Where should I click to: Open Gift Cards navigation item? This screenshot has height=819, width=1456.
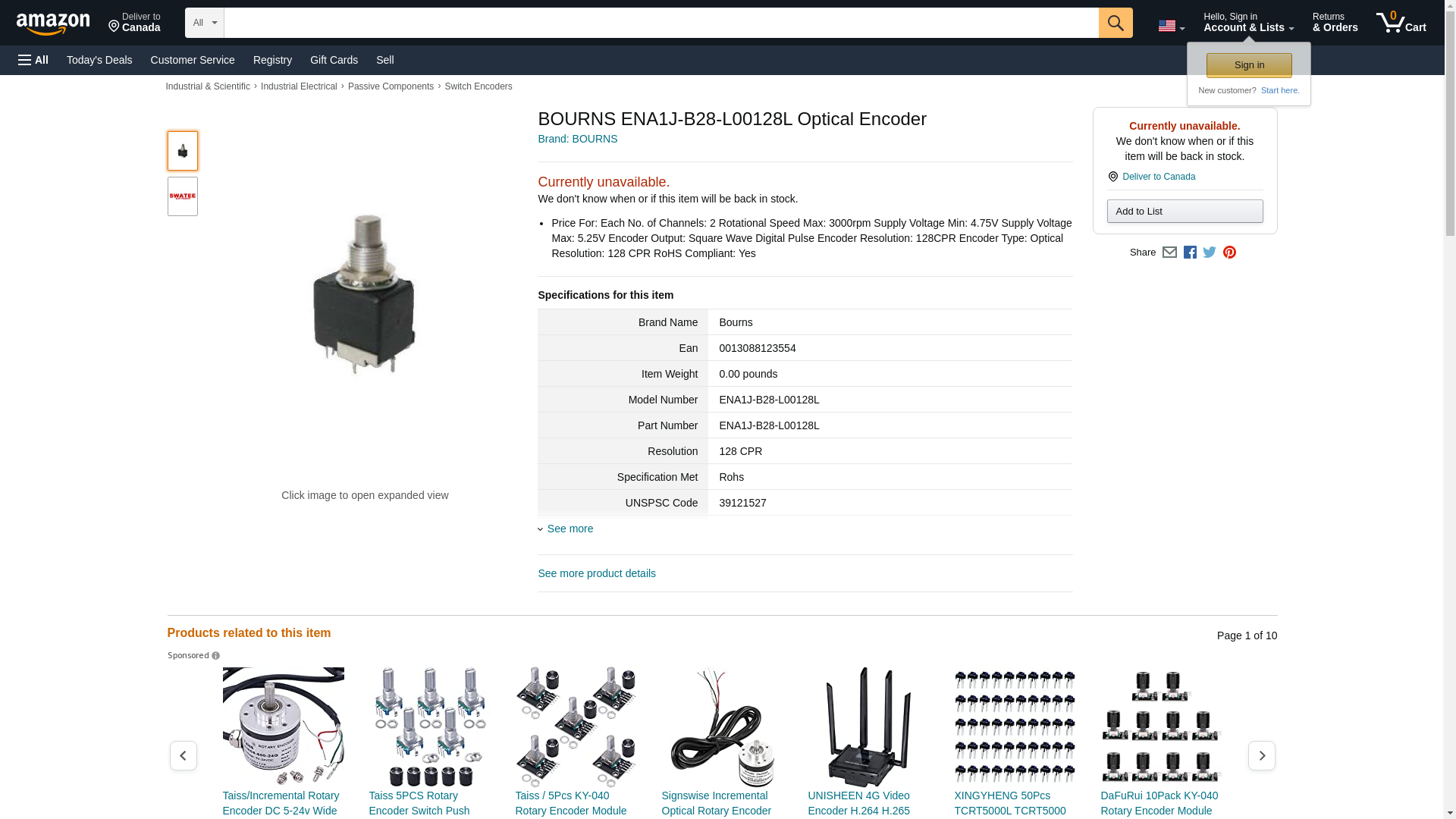click(334, 60)
